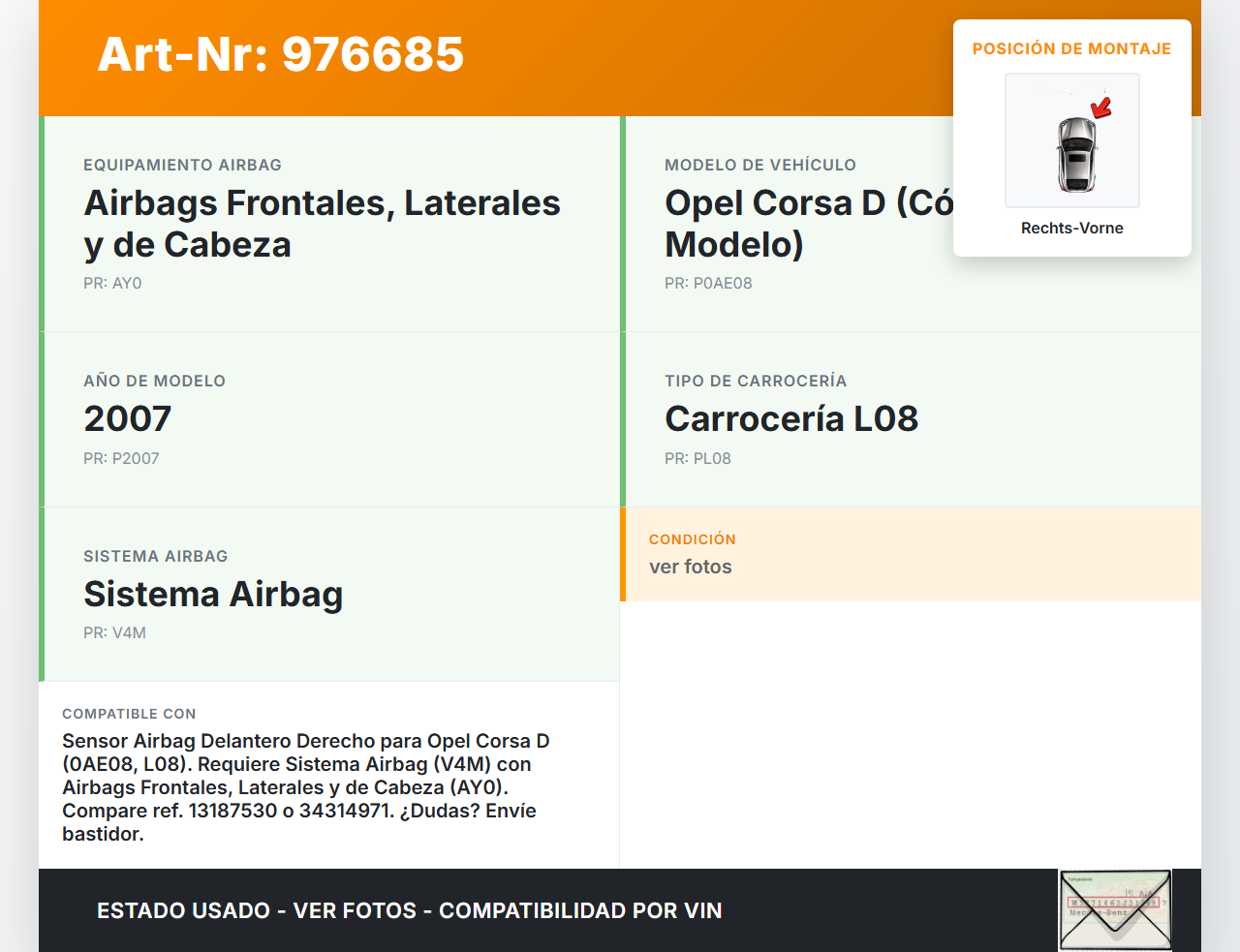Click the PR: AY0 code
1240x952 pixels.
pos(112,283)
